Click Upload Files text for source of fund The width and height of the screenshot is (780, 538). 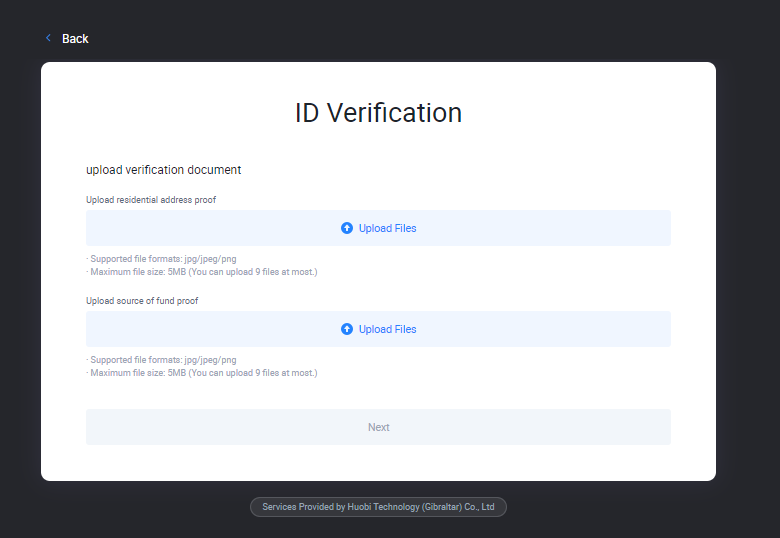click(387, 329)
